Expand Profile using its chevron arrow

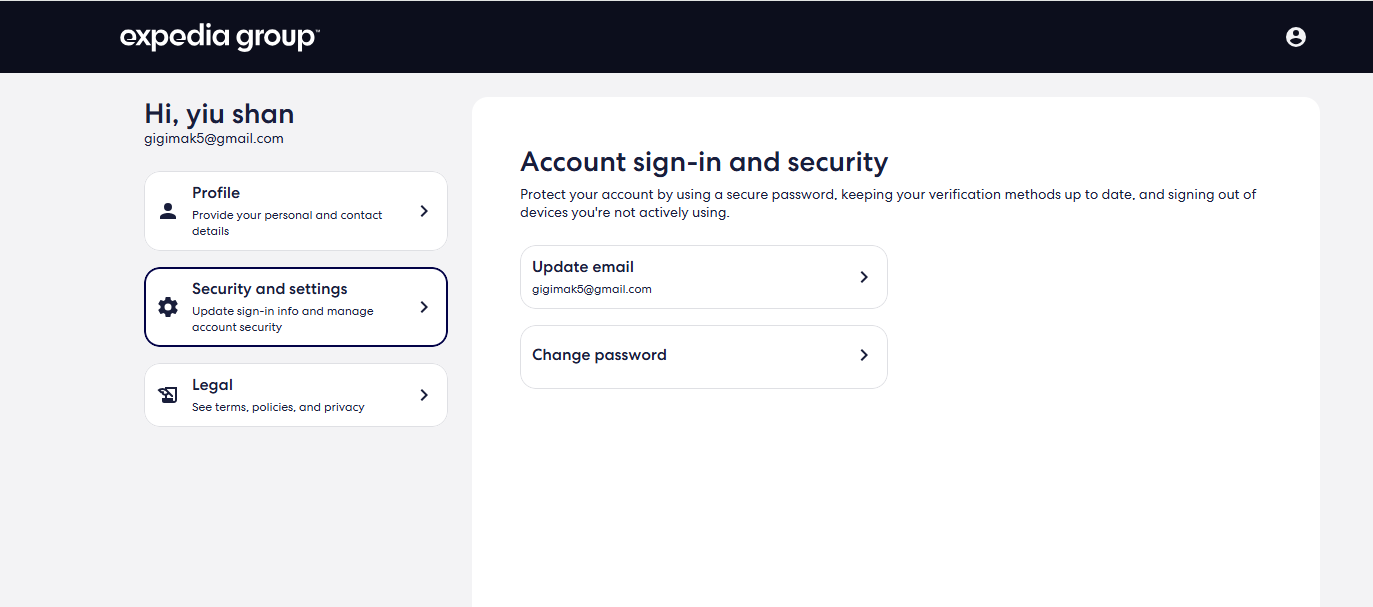click(424, 211)
